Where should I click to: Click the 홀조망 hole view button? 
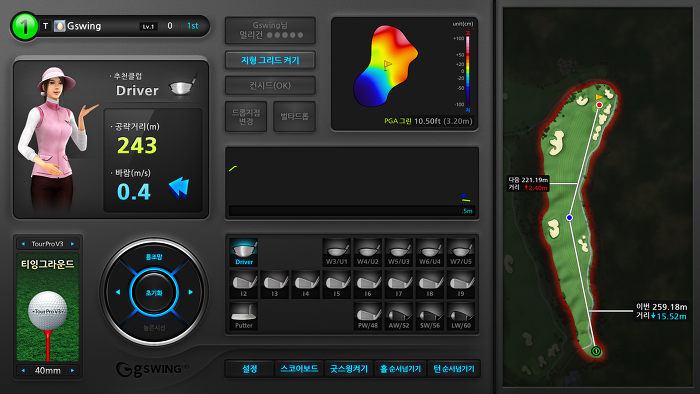154,257
